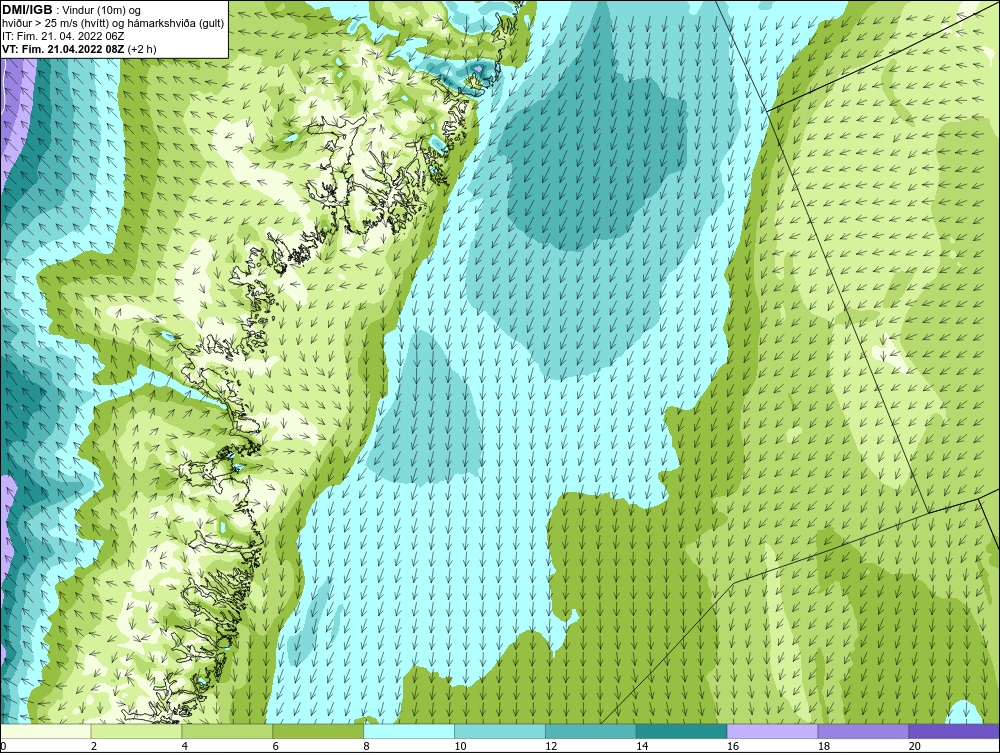1000x753 pixels.
Task: Click the legend tick label '16'
Action: tap(733, 746)
